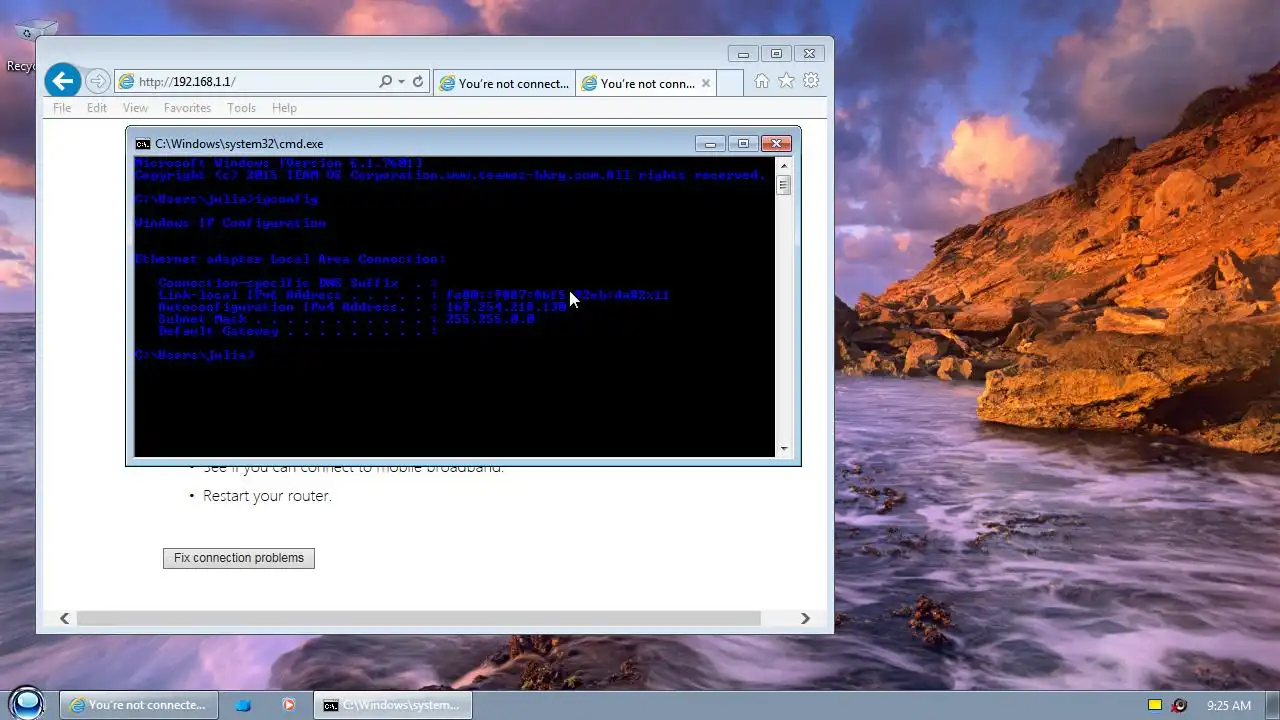Close the cmd.exe window

(x=776, y=144)
